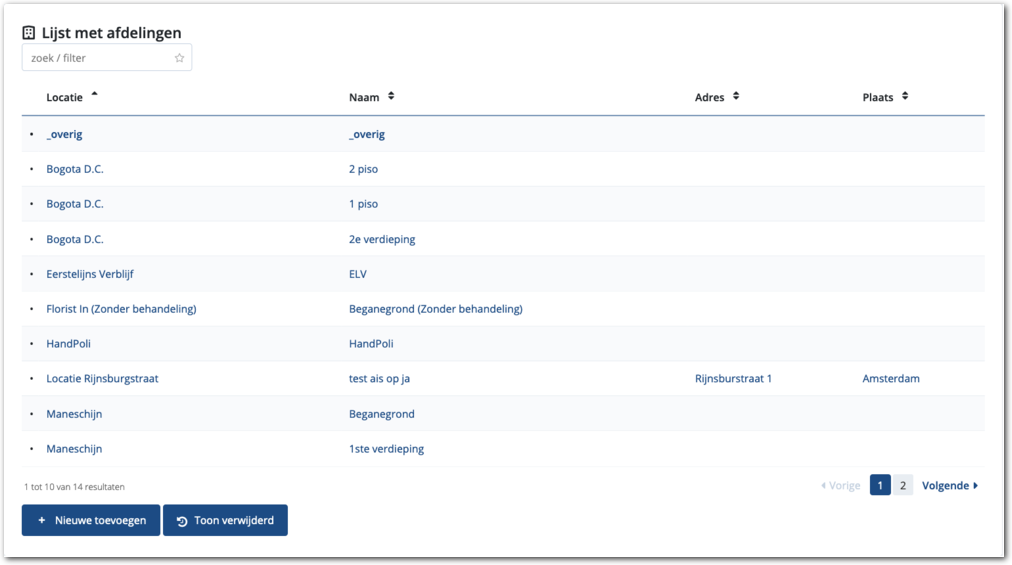Image resolution: width=1012 pixels, height=565 pixels.
Task: Sort by the Adres column arrows
Action: (x=736, y=97)
